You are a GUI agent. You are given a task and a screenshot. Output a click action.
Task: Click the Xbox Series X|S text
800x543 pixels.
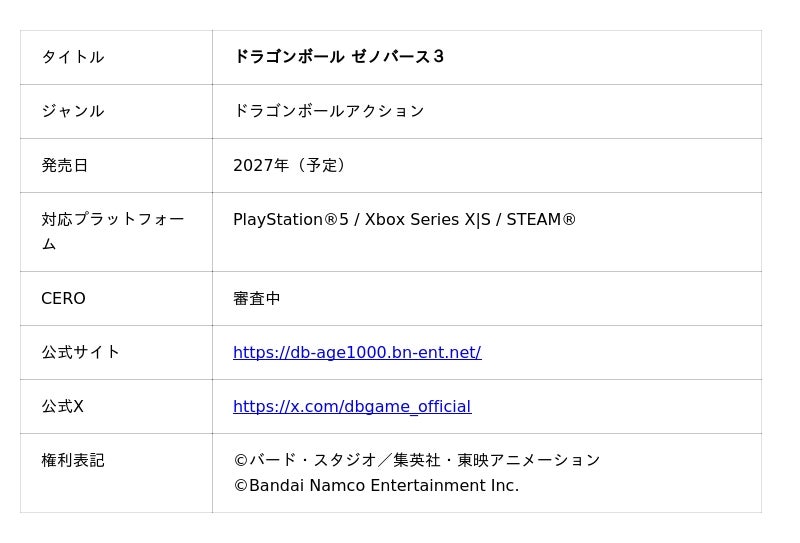[x=428, y=219]
